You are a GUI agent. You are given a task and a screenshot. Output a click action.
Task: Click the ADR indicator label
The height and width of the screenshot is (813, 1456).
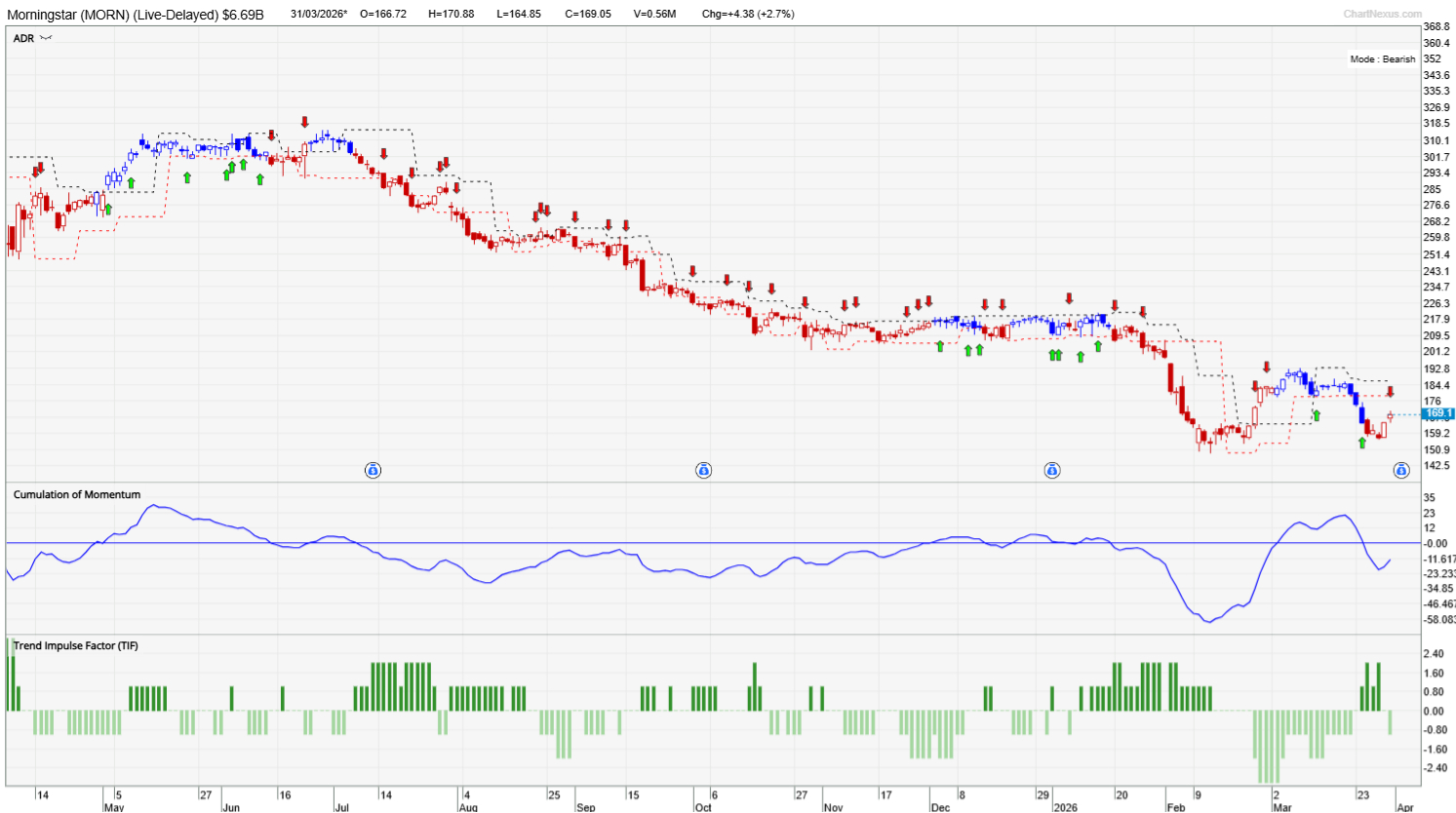(x=23, y=38)
